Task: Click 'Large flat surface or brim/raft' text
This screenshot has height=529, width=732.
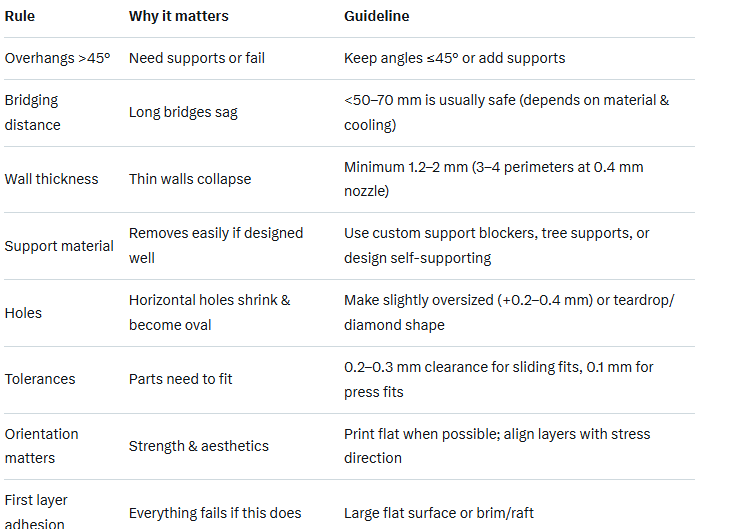Action: coord(439,513)
